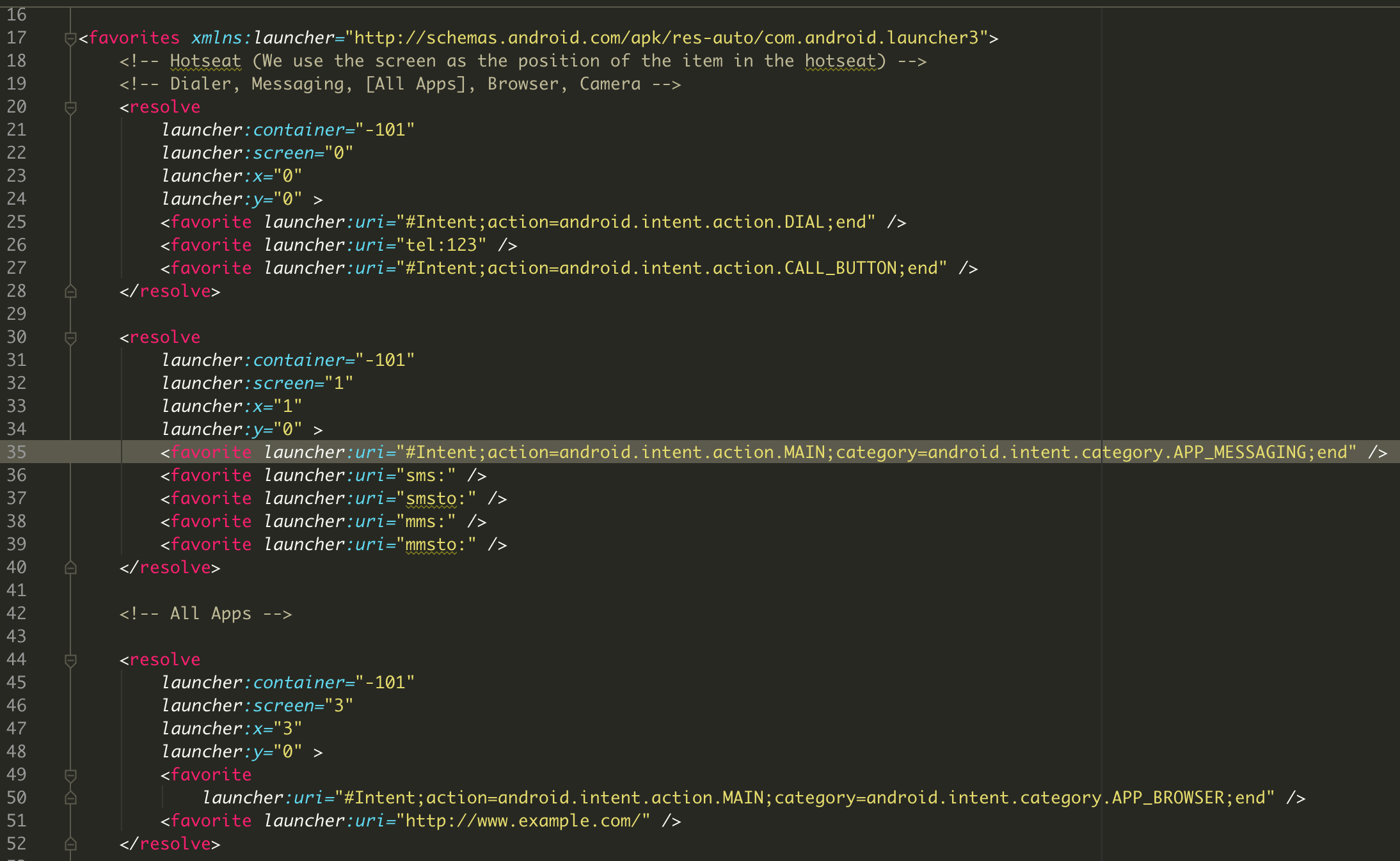Click APP_MESSAGING text on highlighted line
The width and height of the screenshot is (1400, 861).
tap(1239, 452)
